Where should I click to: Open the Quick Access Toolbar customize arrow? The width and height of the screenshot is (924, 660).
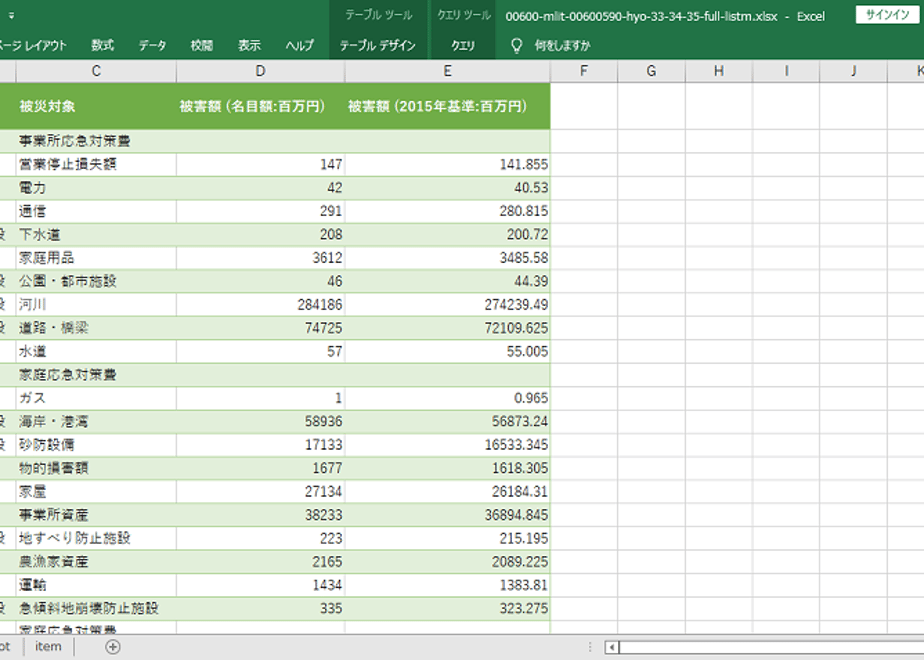click(x=11, y=16)
